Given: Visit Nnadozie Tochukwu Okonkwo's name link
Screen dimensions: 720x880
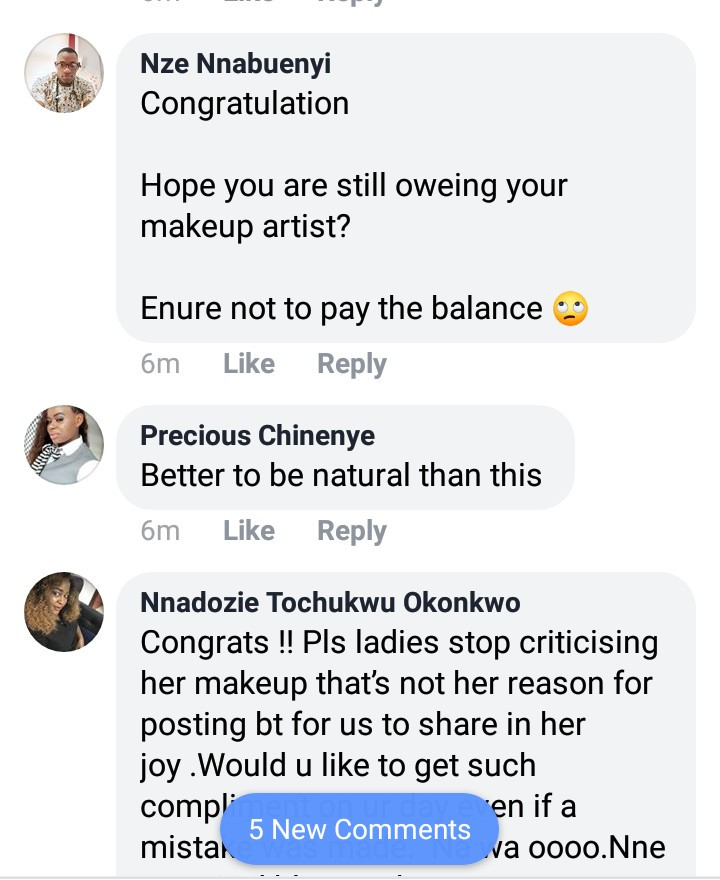Looking at the screenshot, I should coord(330,602).
